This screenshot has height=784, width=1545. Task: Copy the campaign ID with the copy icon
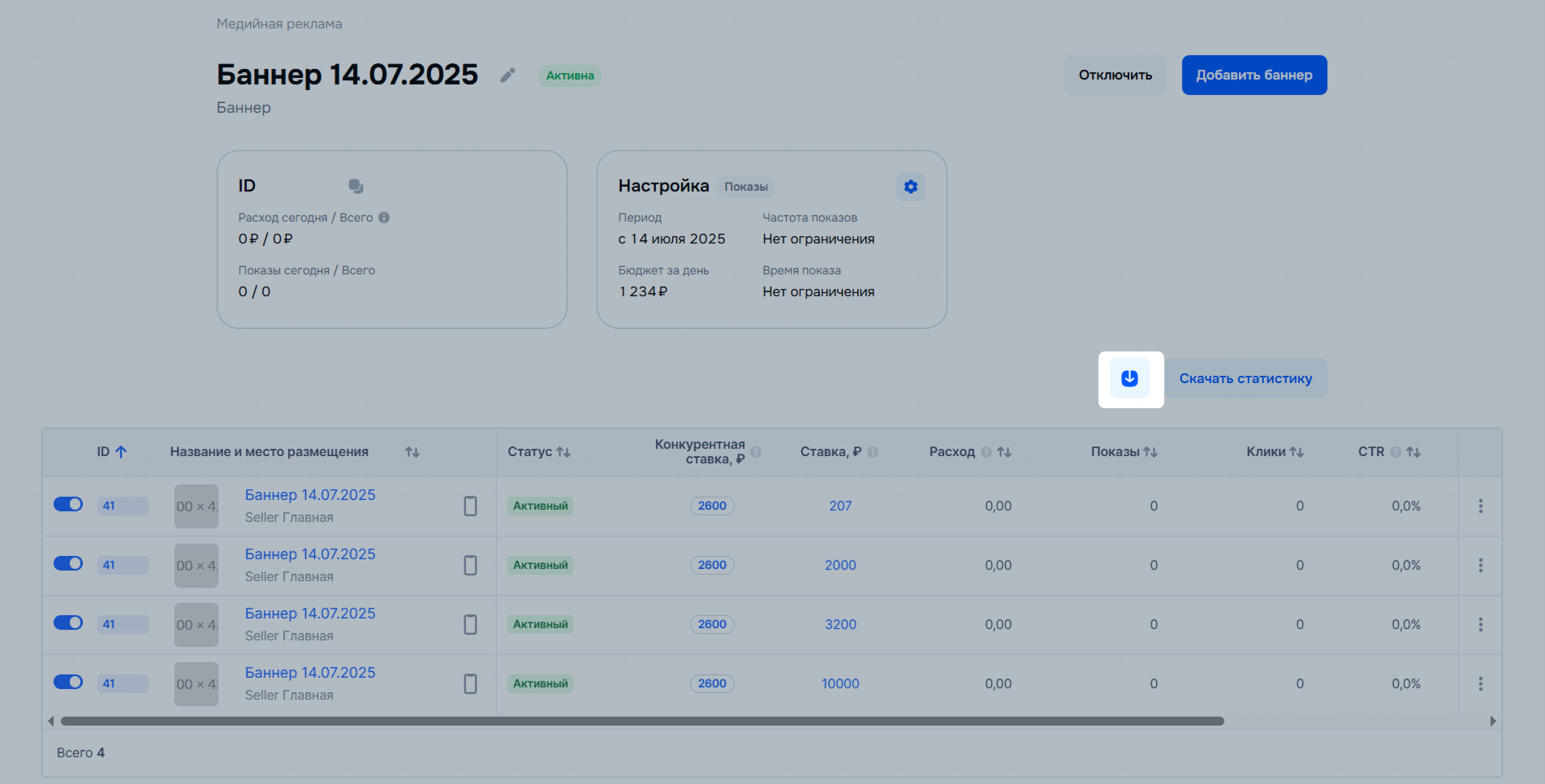(x=356, y=186)
